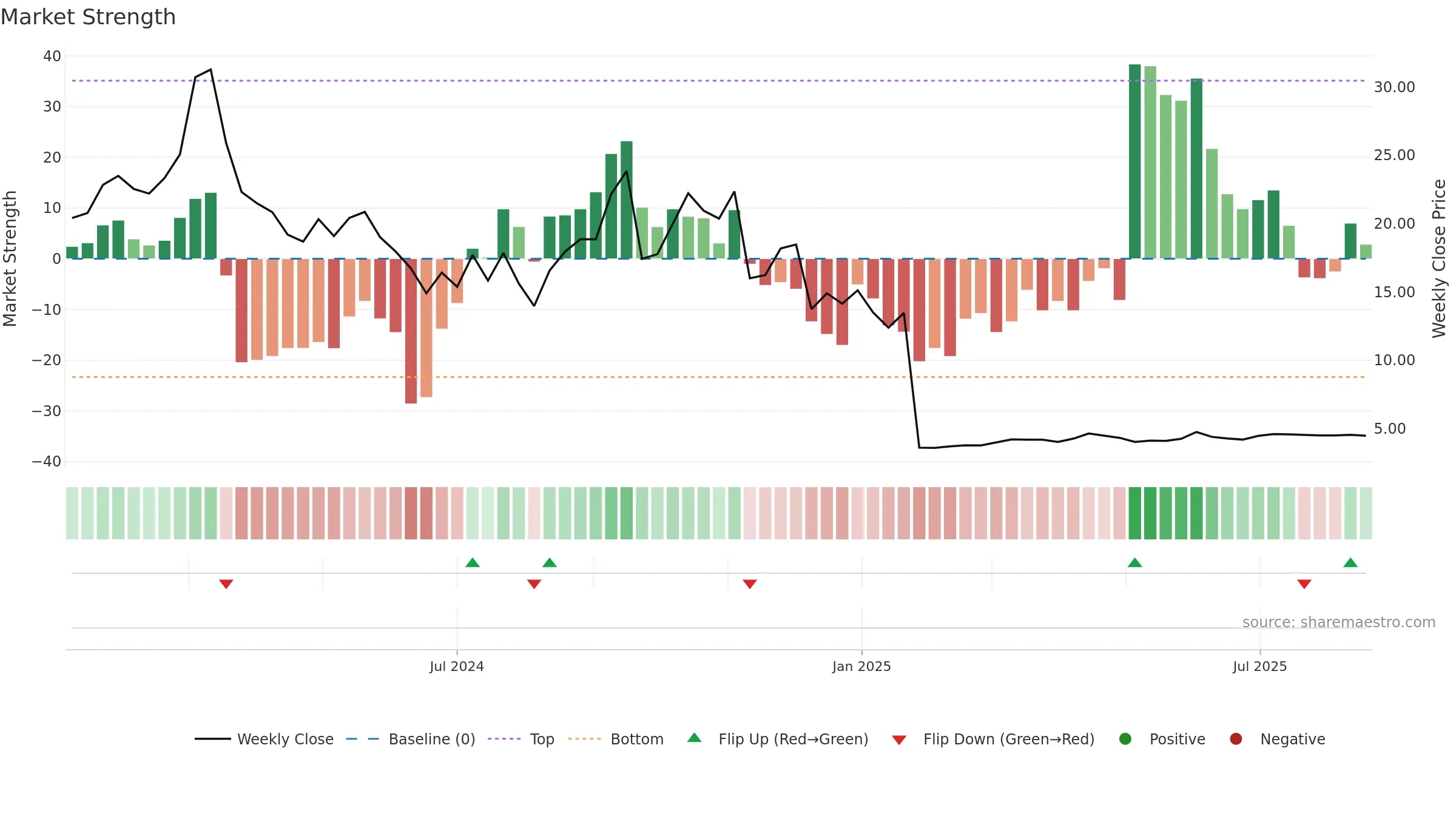Click the Jul 2024 axis label
The height and width of the screenshot is (819, 1456).
(x=457, y=666)
